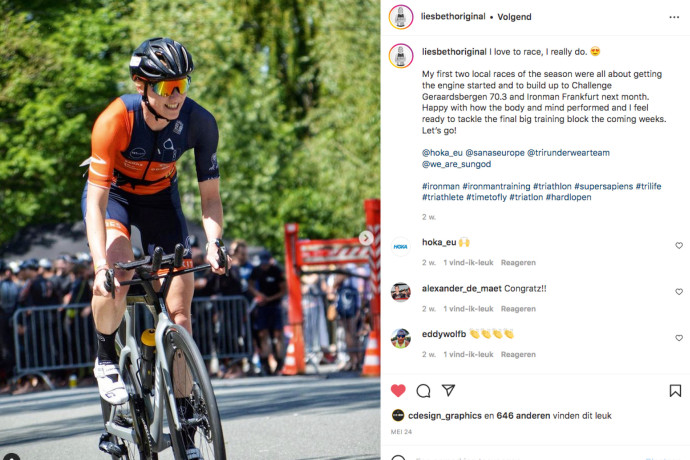Go to next photo with carousel arrow
The image size is (690, 460).
(x=366, y=238)
